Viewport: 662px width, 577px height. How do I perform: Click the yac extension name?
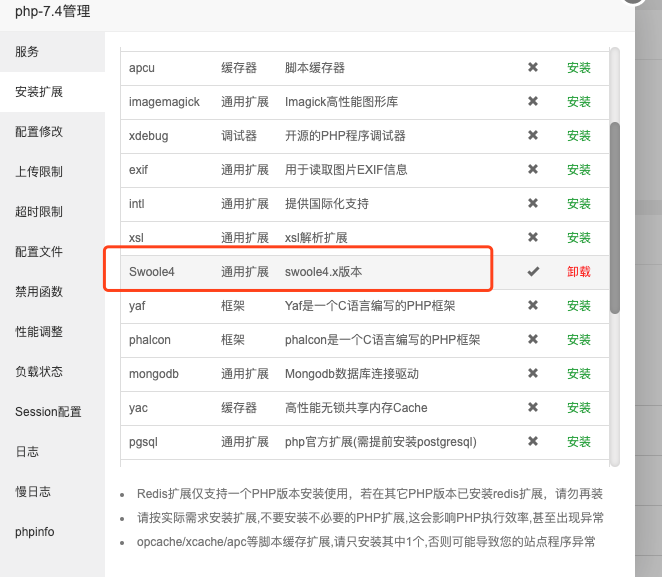click(x=138, y=408)
